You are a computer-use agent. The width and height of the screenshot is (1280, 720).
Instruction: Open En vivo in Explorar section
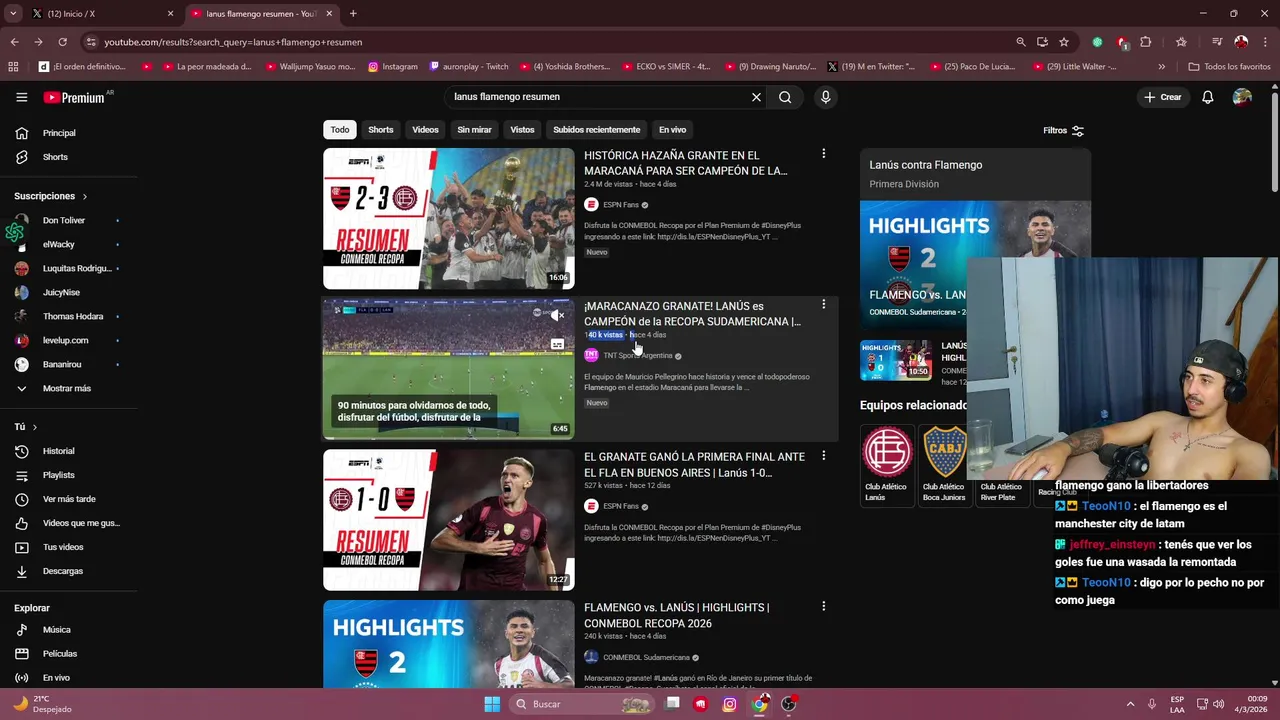pyautogui.click(x=68, y=678)
